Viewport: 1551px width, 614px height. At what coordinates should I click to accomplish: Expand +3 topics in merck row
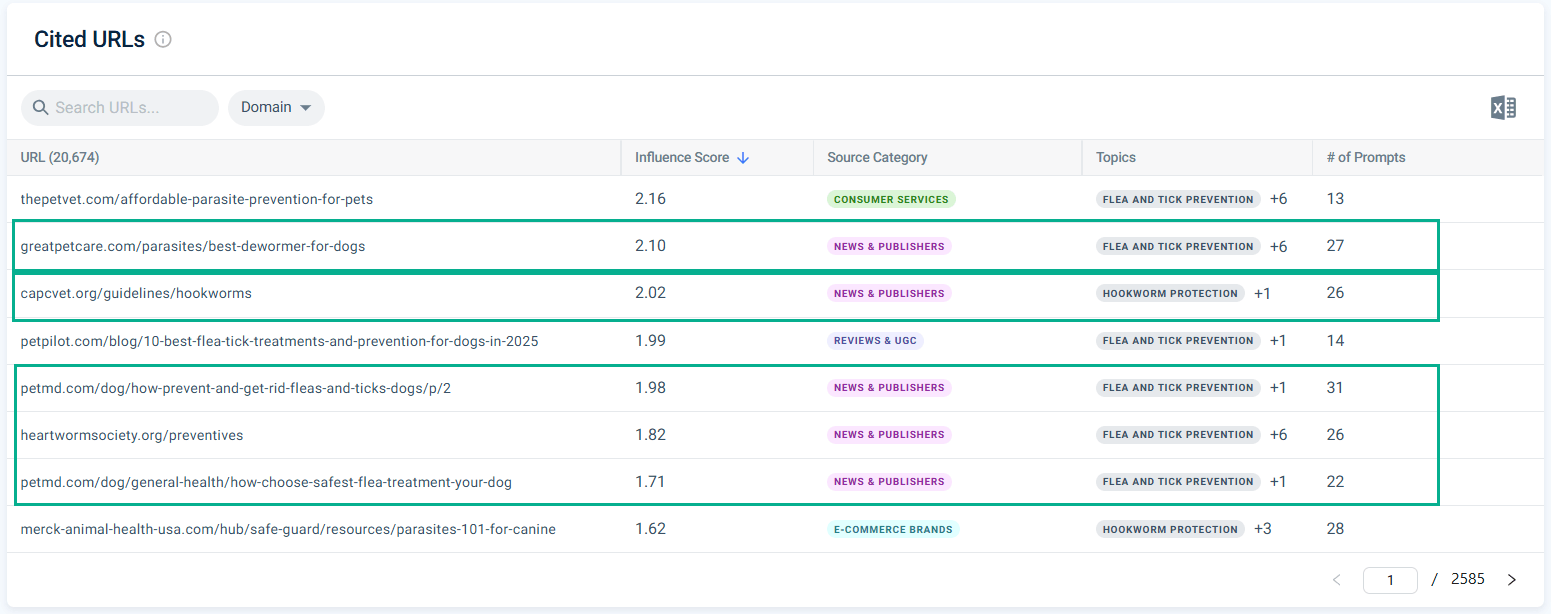coord(1263,529)
